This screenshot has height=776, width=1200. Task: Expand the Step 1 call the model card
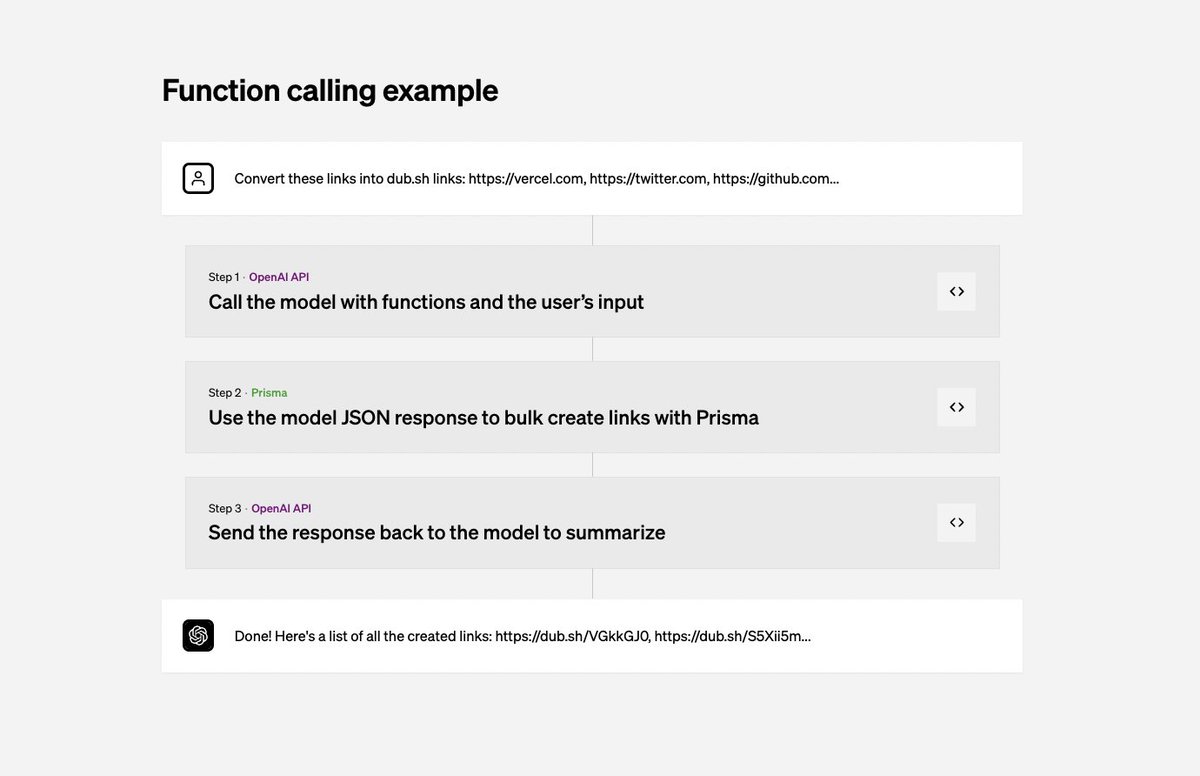click(592, 291)
